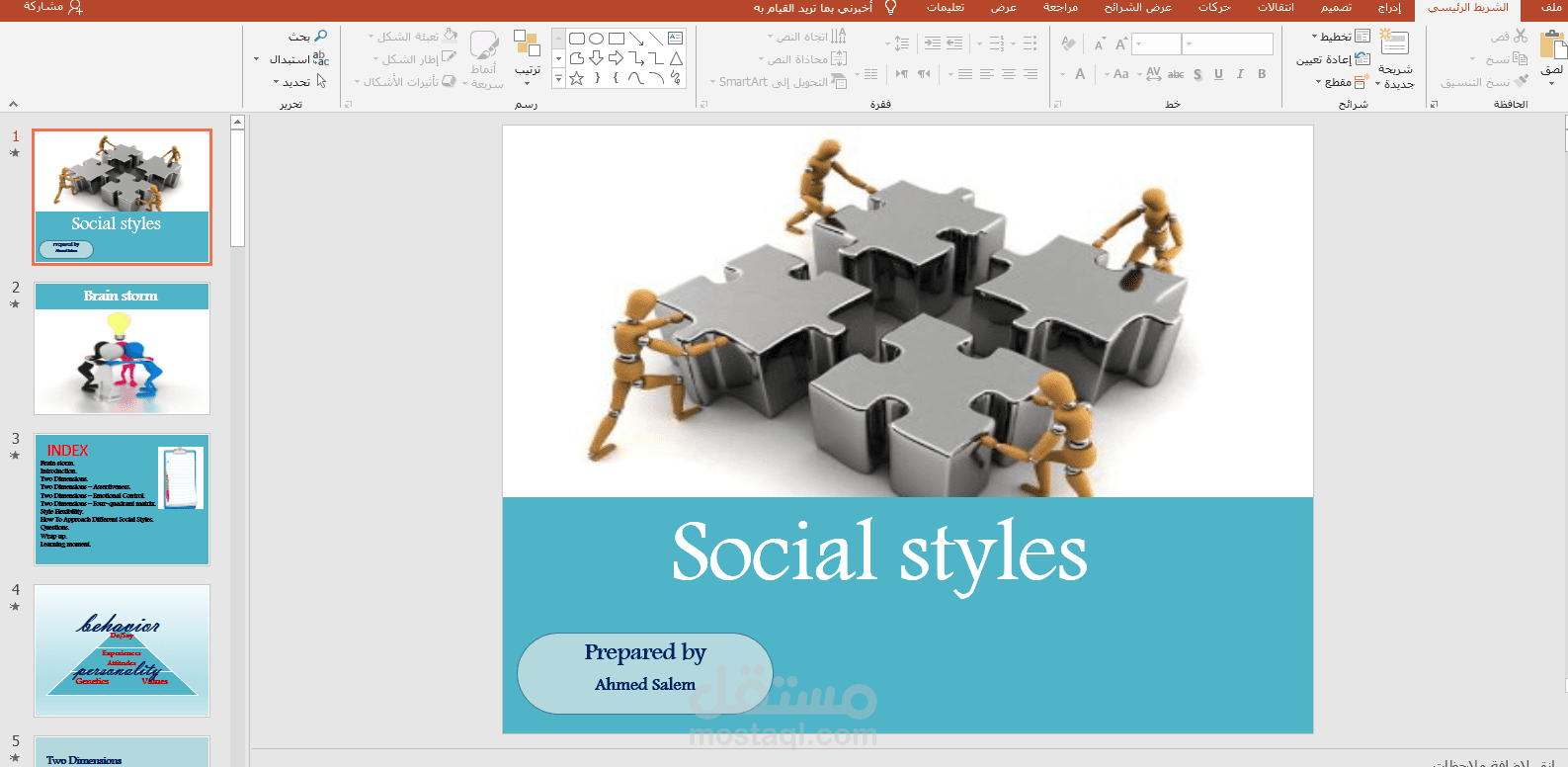Image resolution: width=1568 pixels, height=767 pixels.
Task: Select the Down Arrow shape
Action: (x=597, y=58)
